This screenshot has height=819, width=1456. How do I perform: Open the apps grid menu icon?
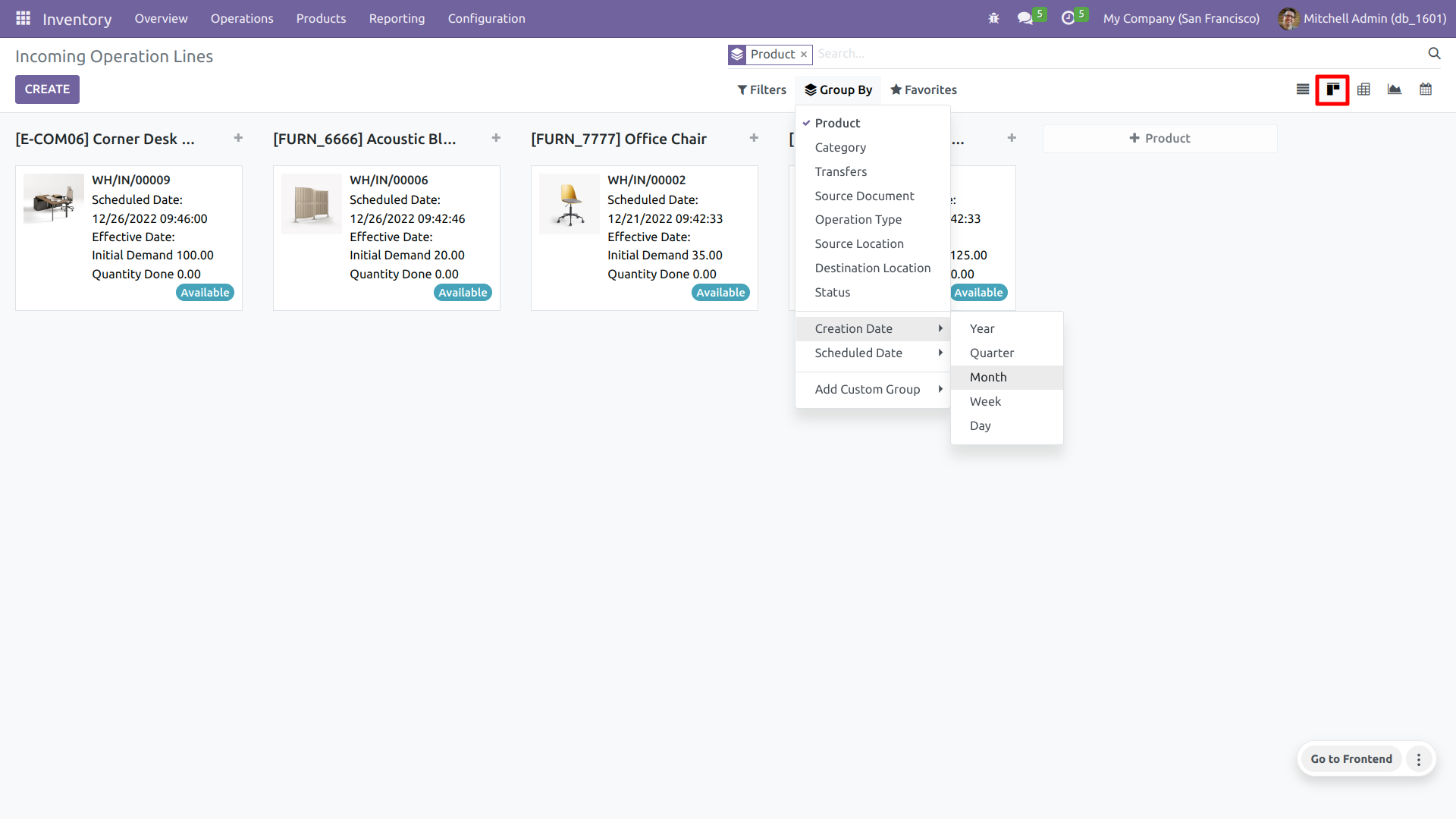[23, 18]
